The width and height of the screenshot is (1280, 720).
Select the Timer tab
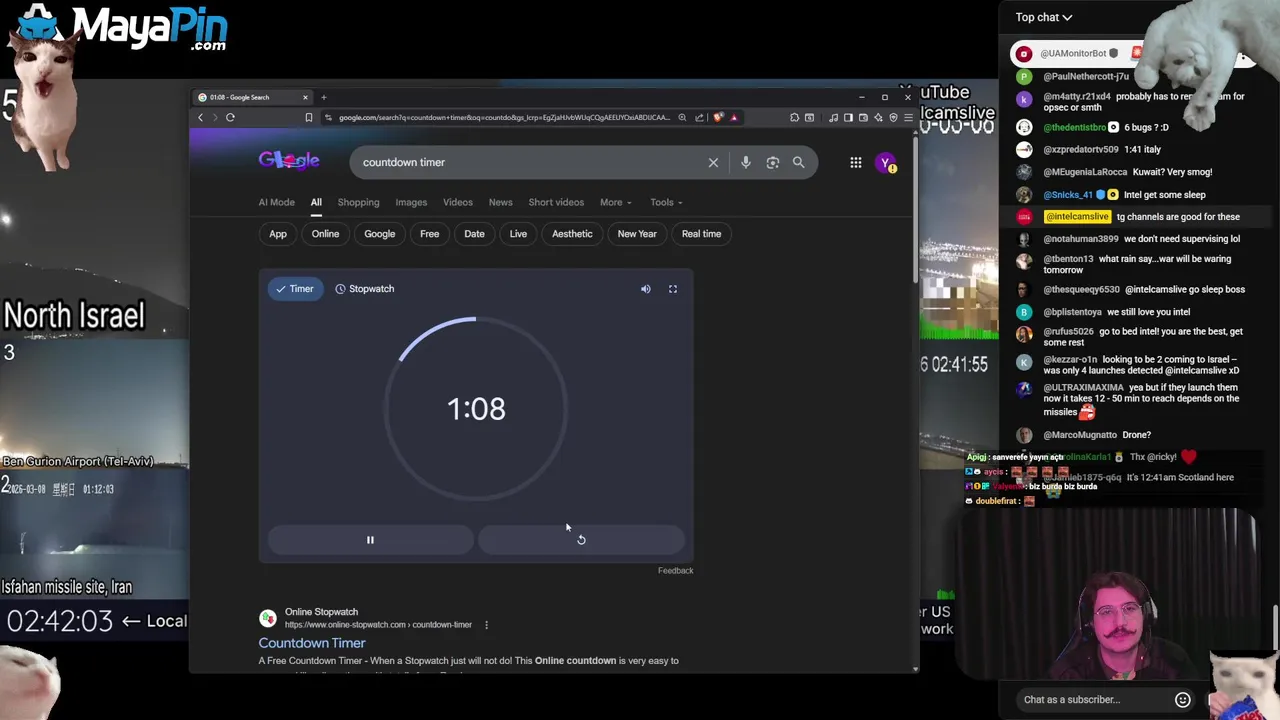tap(295, 289)
